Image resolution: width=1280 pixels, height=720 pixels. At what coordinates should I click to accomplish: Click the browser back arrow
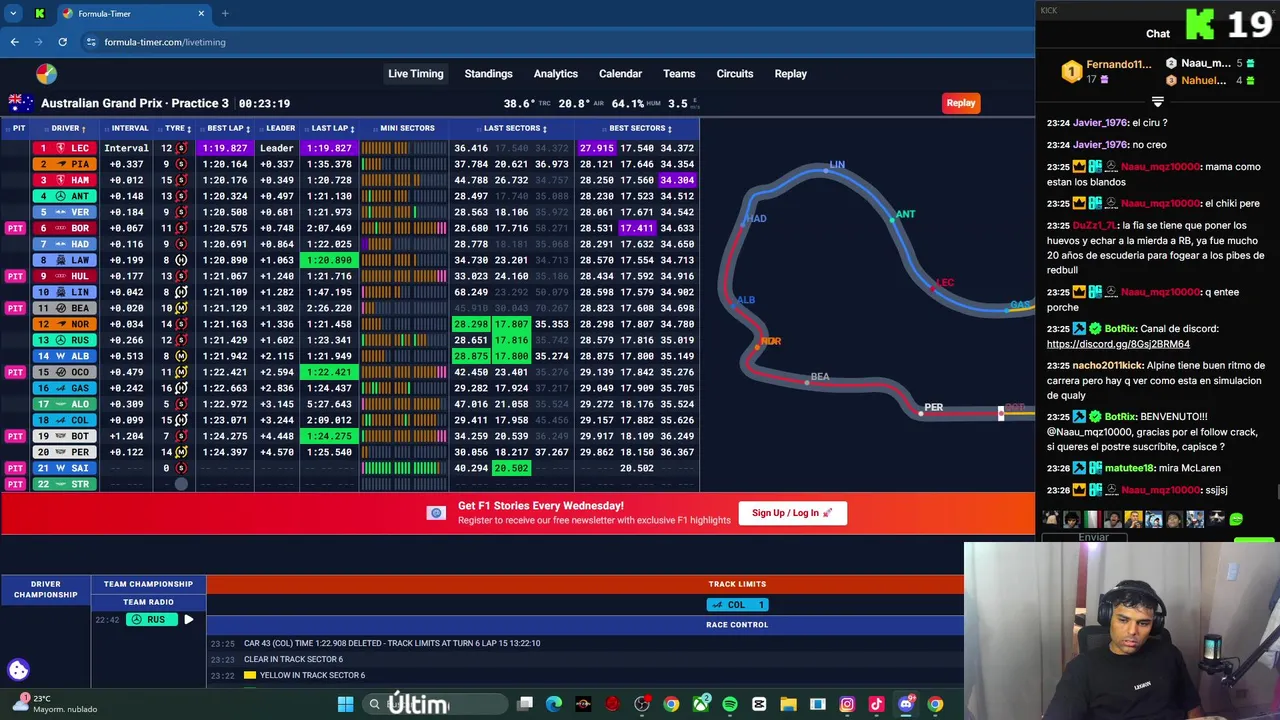tap(14, 42)
